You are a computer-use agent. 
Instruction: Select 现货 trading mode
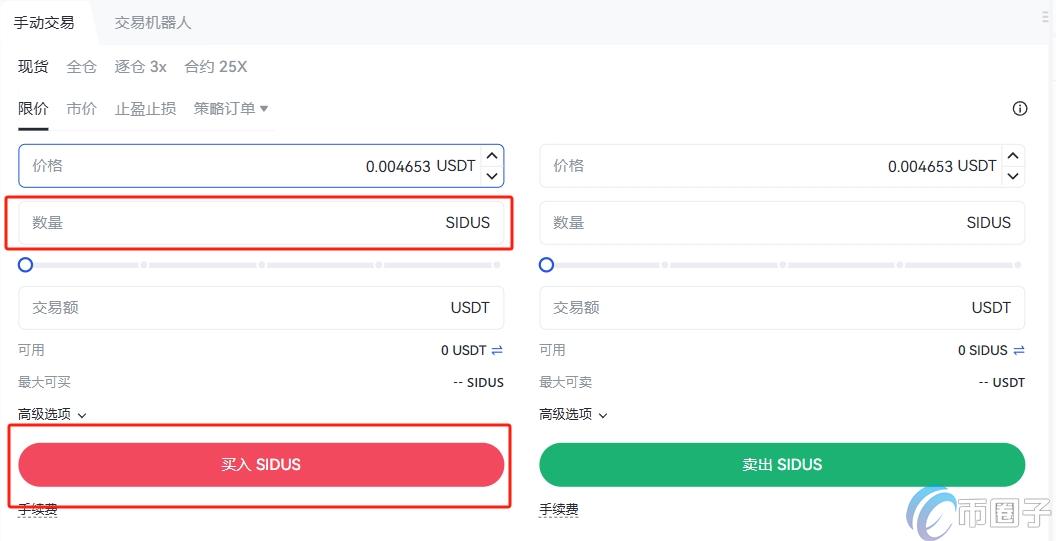pos(33,67)
